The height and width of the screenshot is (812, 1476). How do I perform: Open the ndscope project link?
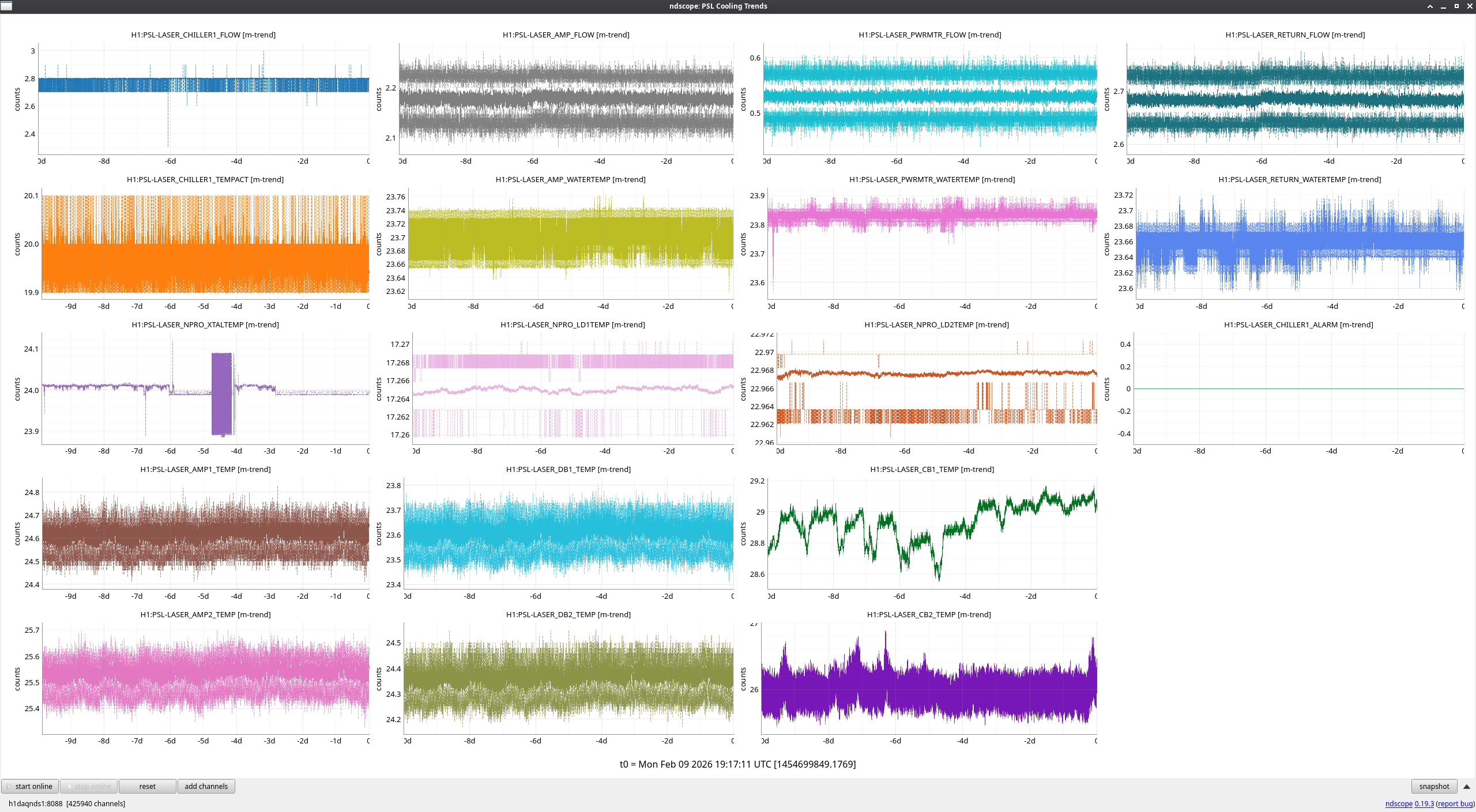1399,803
